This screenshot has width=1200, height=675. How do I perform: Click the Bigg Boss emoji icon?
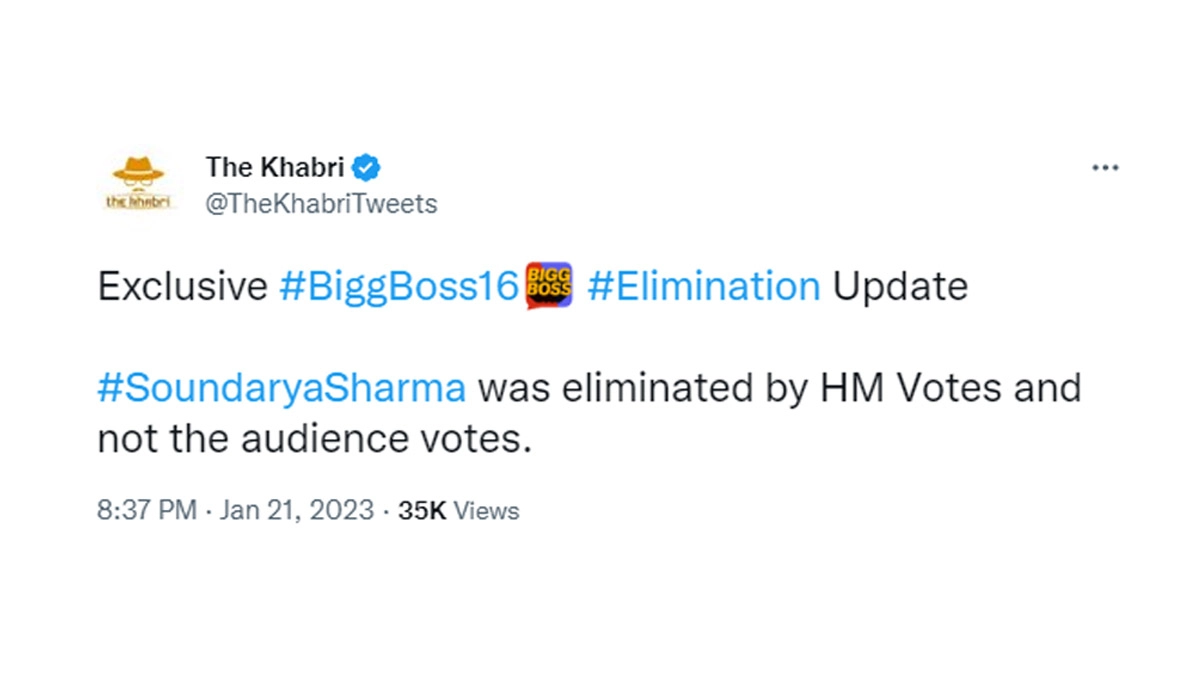point(547,286)
